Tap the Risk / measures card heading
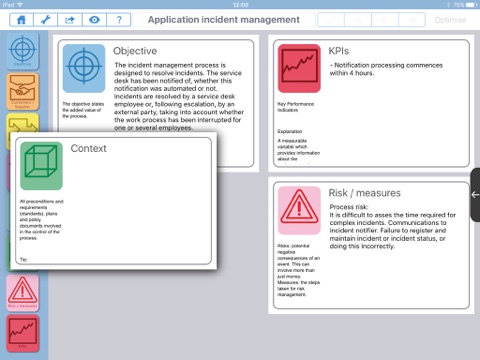480x360 pixels. [364, 193]
